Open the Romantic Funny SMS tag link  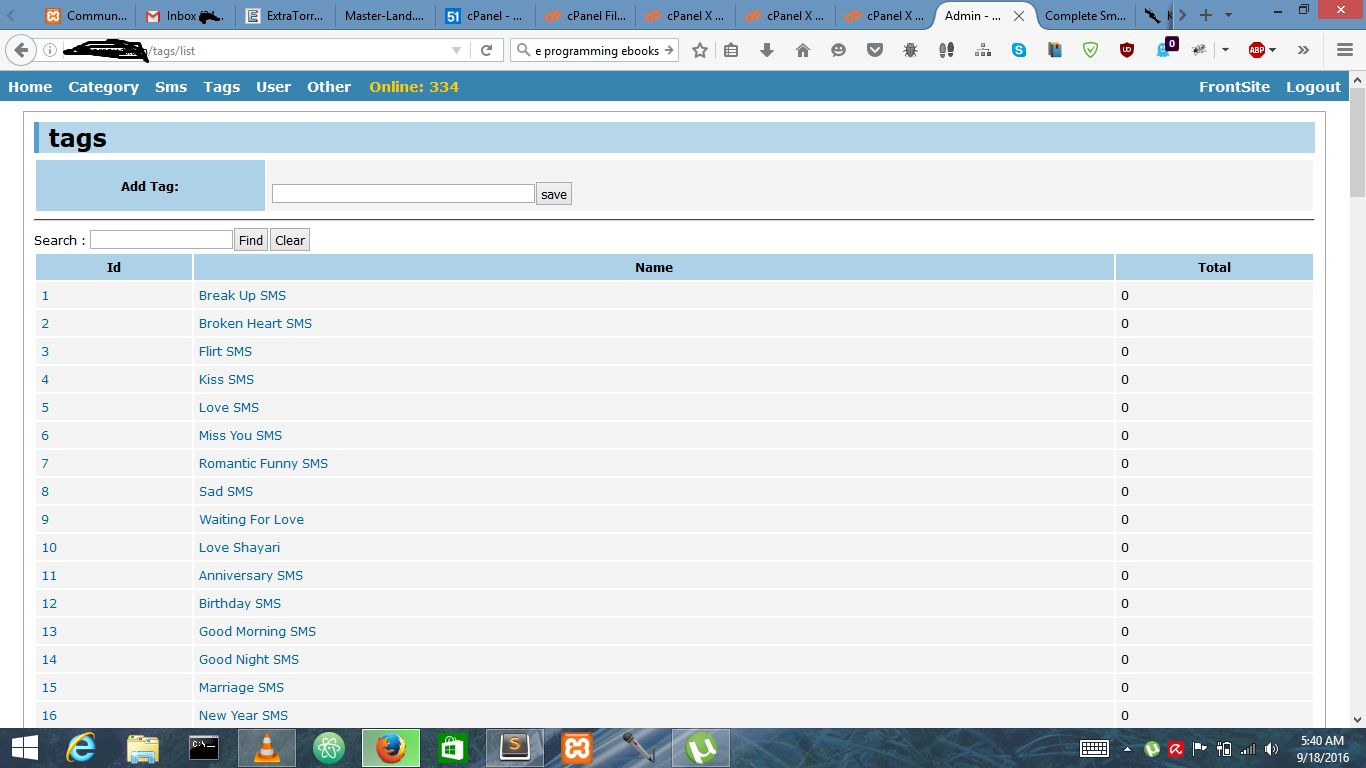(x=263, y=463)
